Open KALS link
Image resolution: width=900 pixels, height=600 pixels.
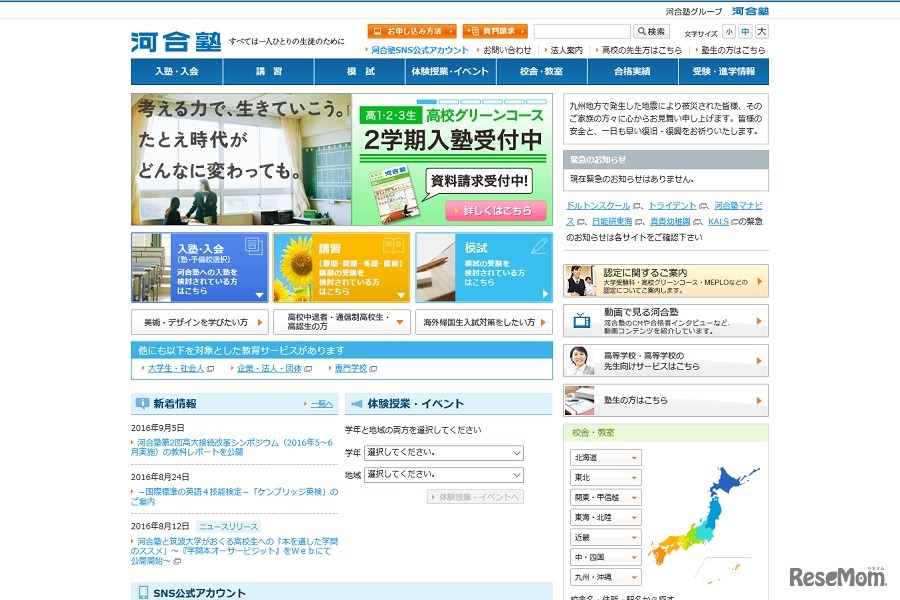pos(718,222)
